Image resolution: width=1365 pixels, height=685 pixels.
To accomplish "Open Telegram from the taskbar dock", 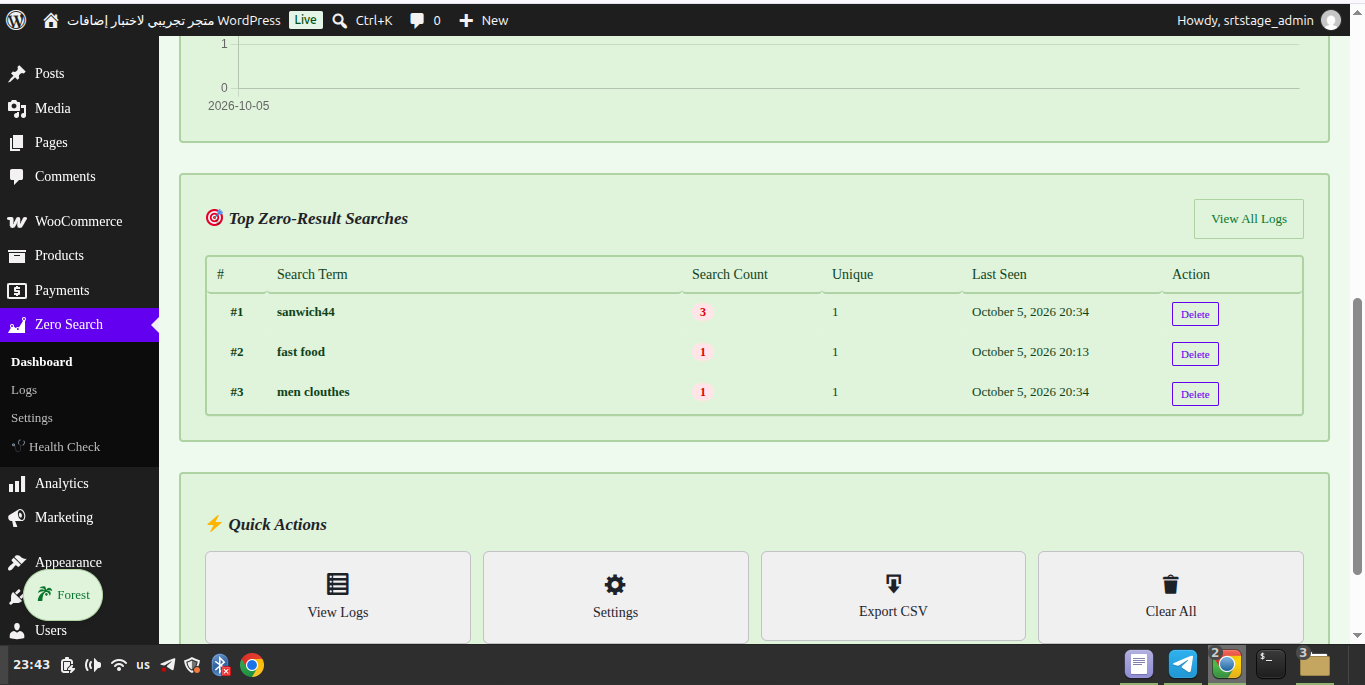I will tap(1183, 664).
